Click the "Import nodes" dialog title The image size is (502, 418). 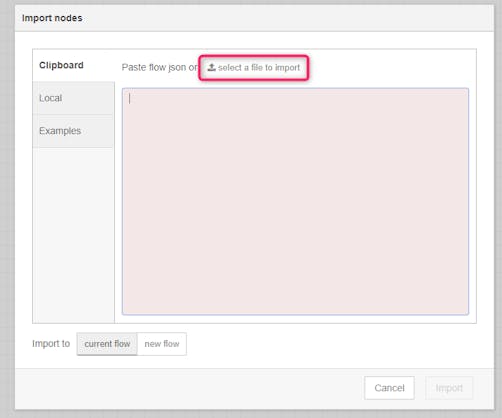(x=52, y=18)
